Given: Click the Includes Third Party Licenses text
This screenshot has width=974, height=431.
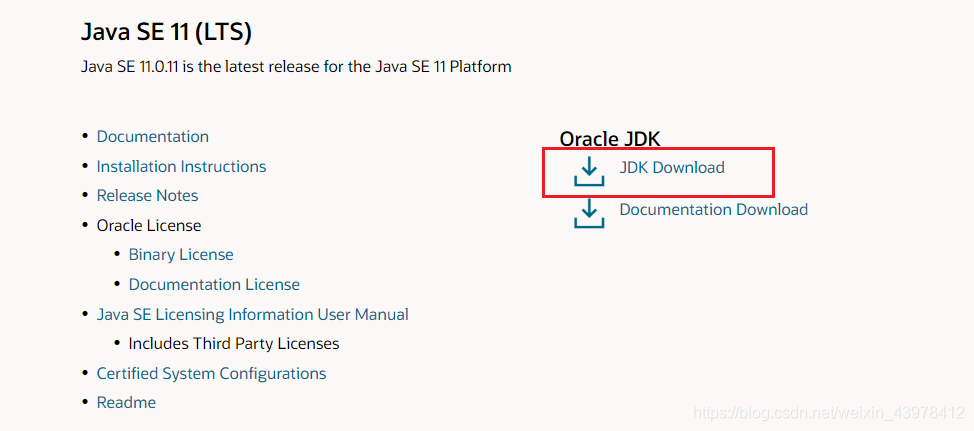Looking at the screenshot, I should 234,343.
